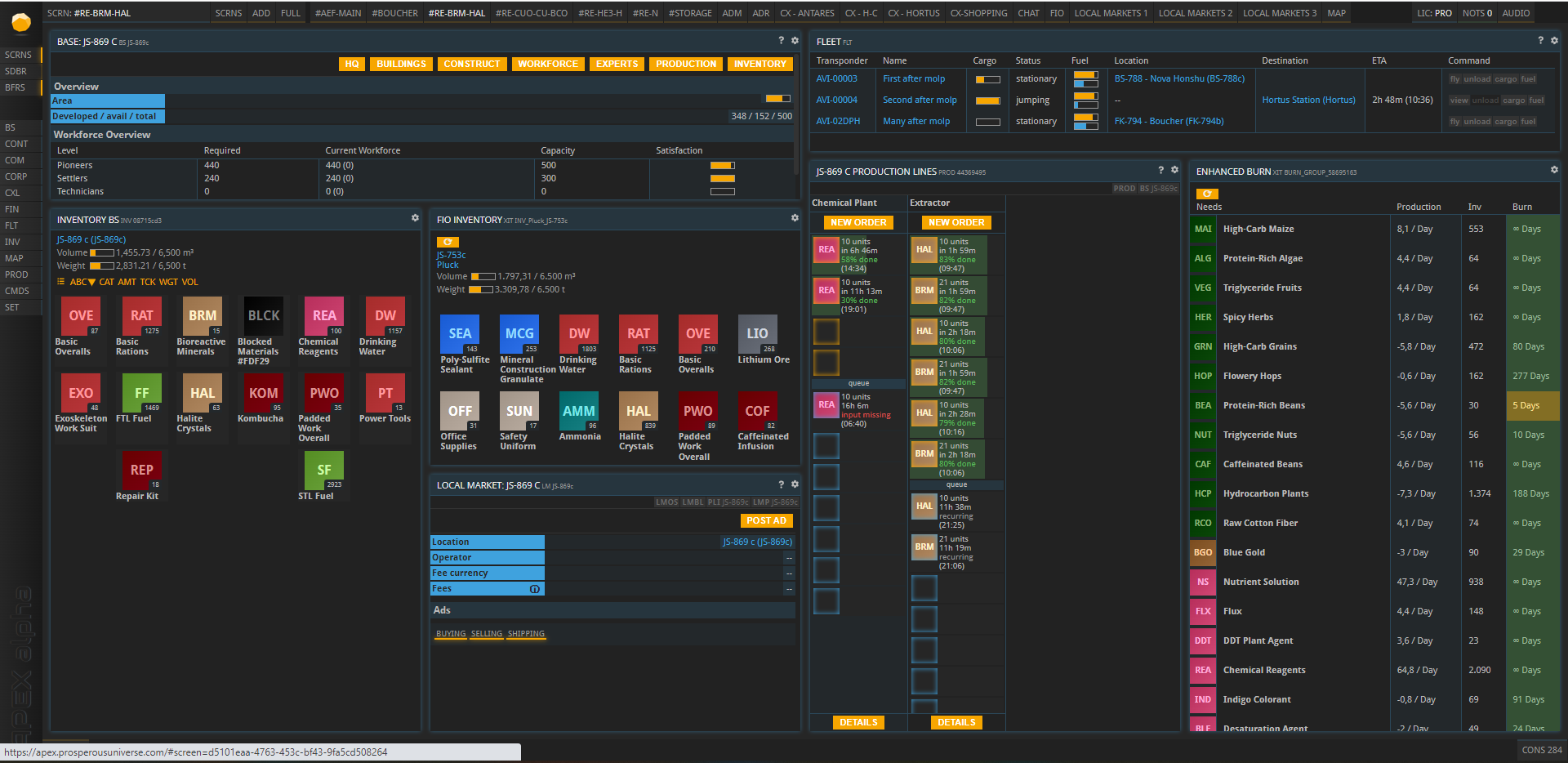
Task: Click the first empty Chemical Plant slot
Action: pos(826,332)
